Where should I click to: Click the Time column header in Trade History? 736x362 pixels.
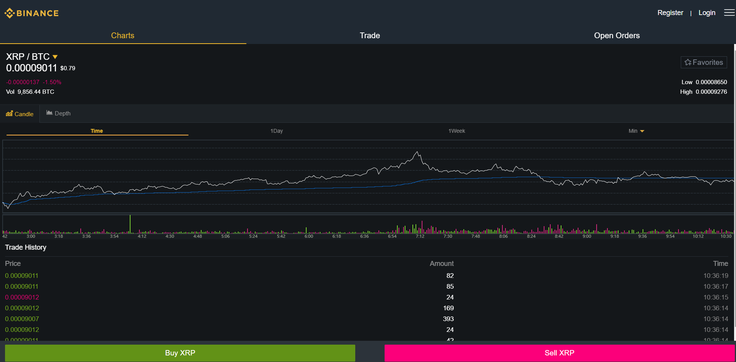pos(721,263)
